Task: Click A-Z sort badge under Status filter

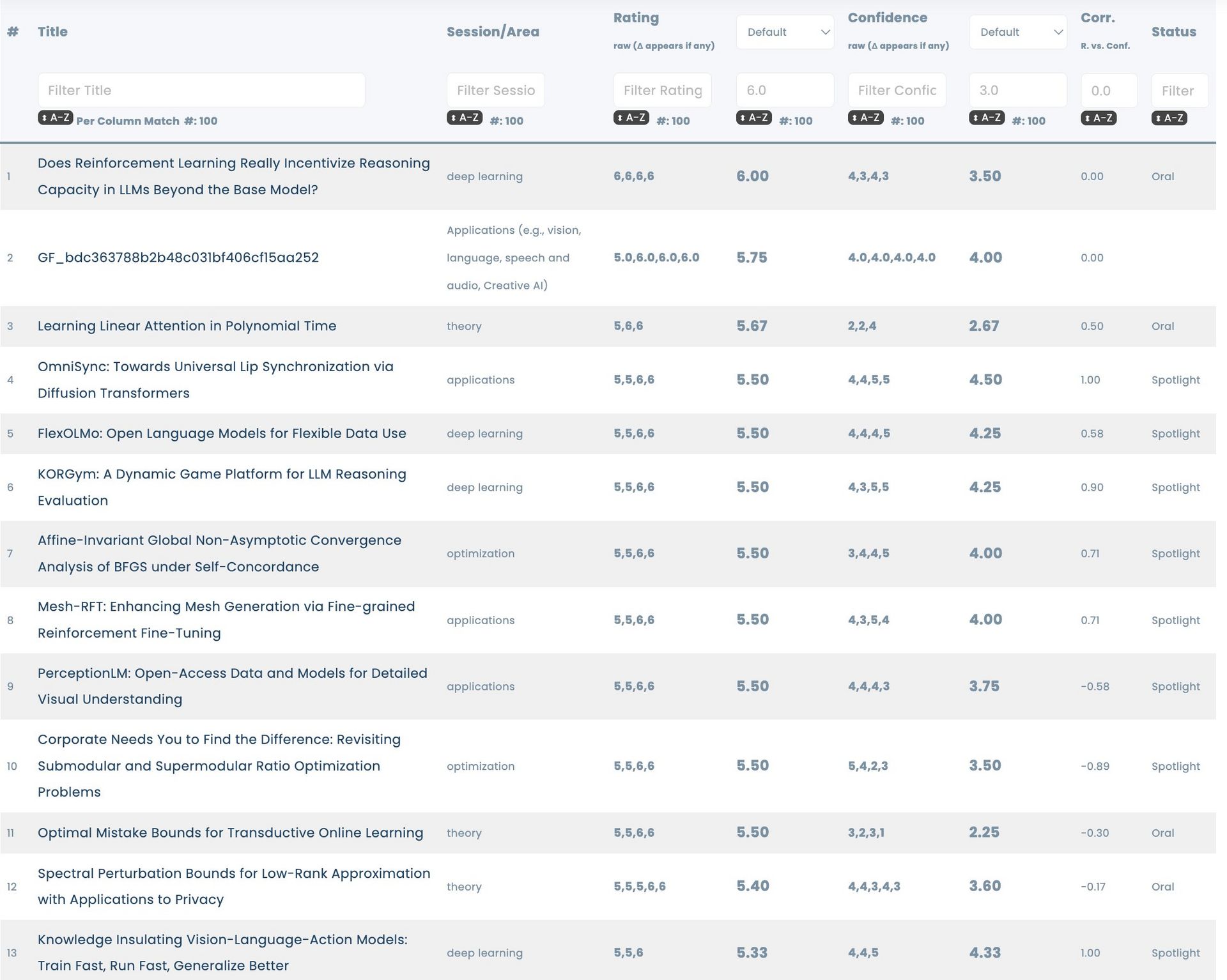Action: point(1169,118)
